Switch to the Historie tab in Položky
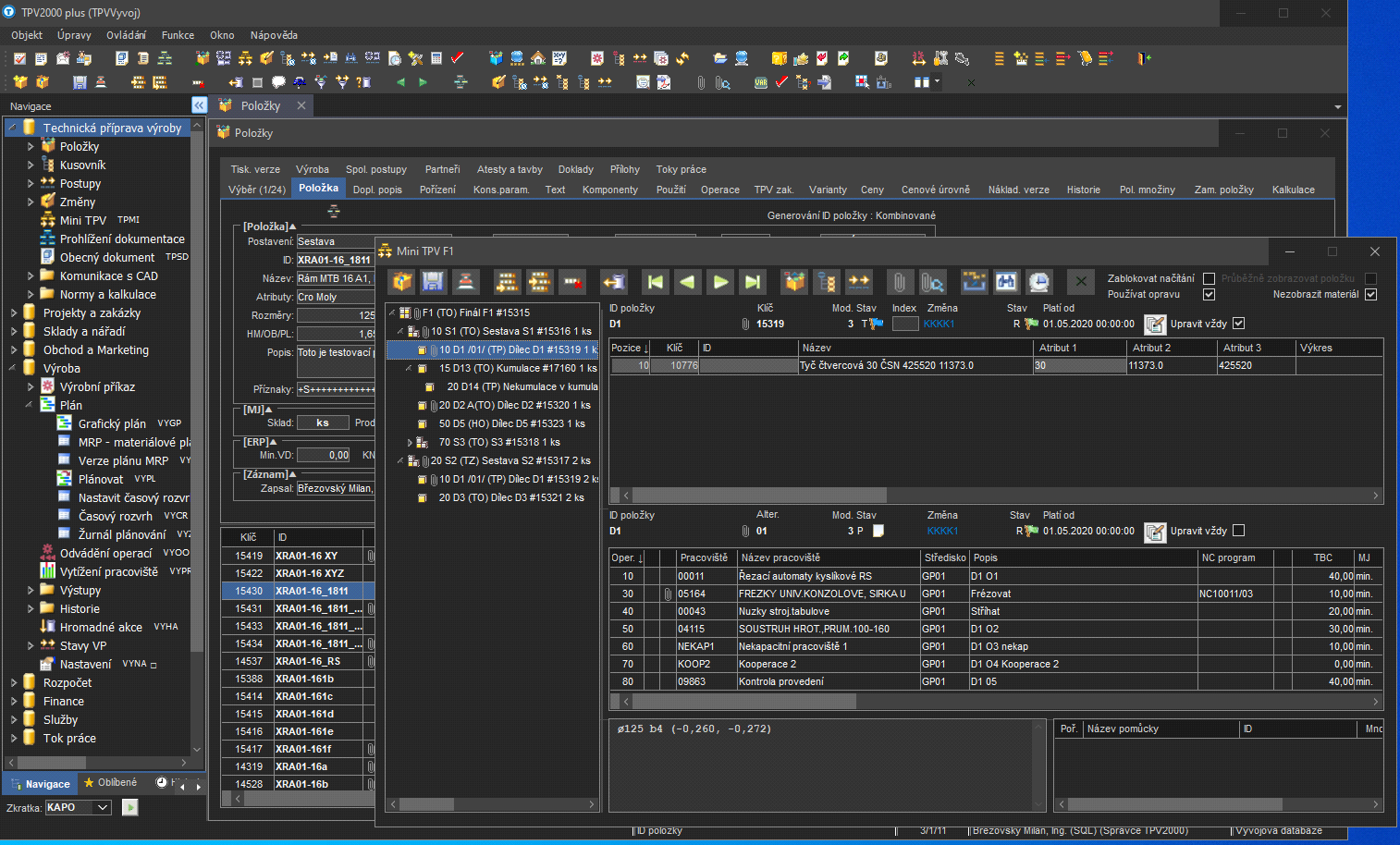The width and height of the screenshot is (1400, 845). click(1083, 190)
